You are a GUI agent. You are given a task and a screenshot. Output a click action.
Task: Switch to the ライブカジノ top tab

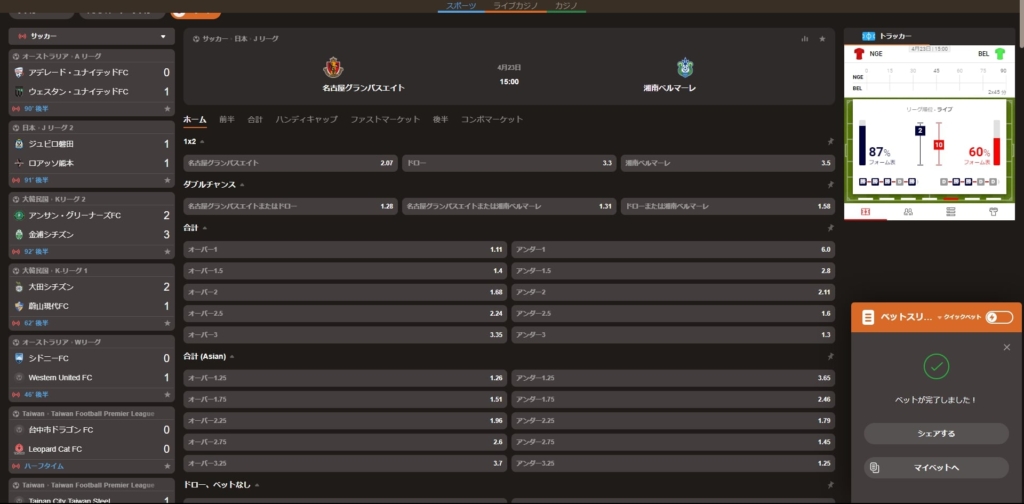[516, 6]
